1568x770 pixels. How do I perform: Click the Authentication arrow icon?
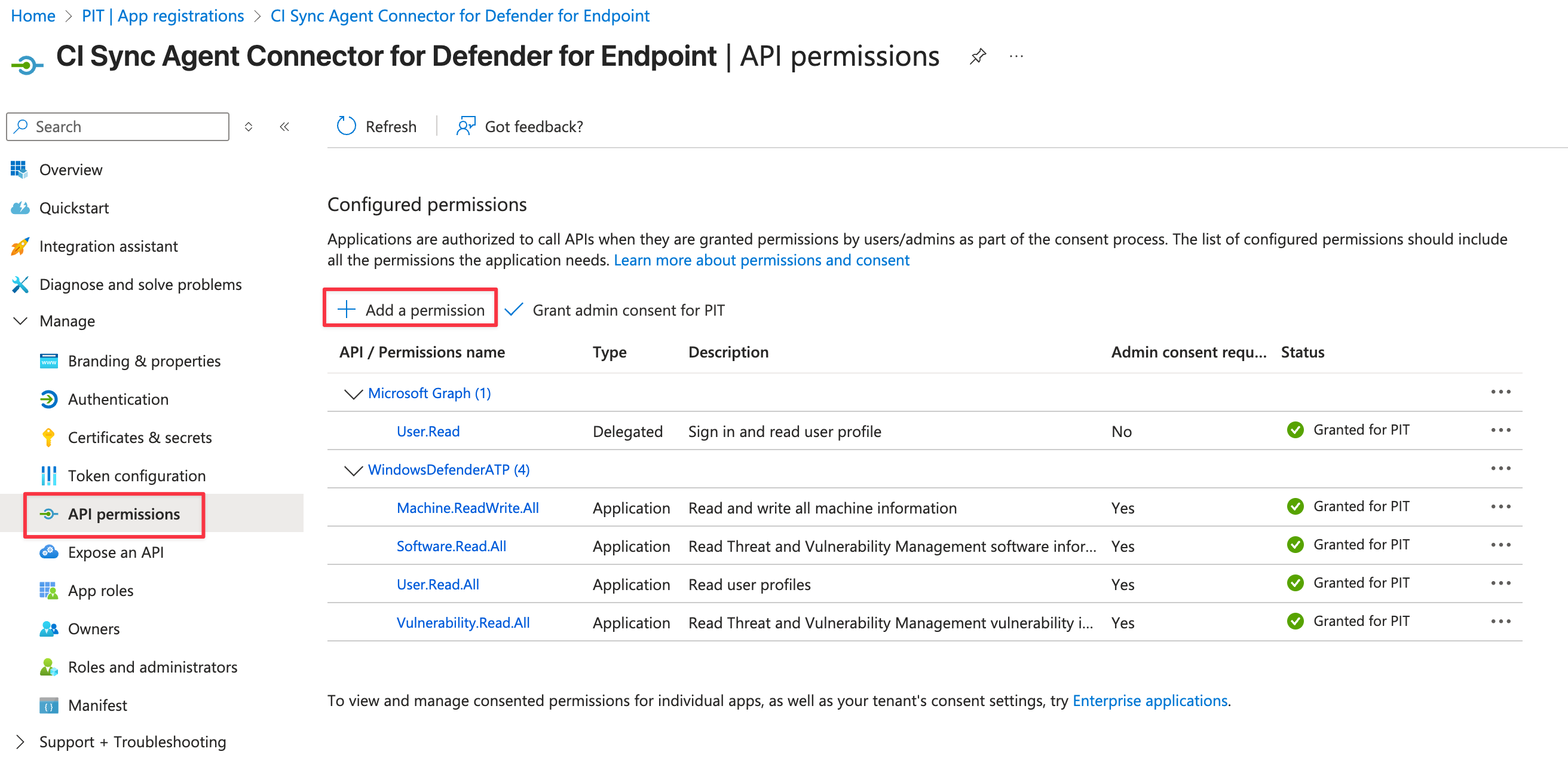point(48,399)
